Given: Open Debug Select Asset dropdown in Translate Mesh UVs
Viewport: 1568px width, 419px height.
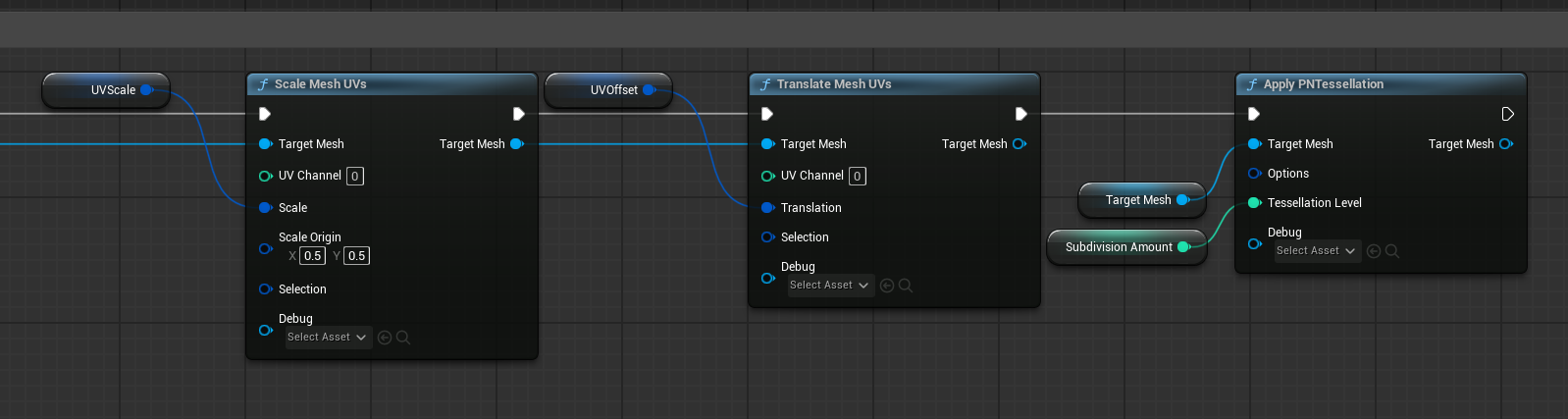Looking at the screenshot, I should (830, 286).
